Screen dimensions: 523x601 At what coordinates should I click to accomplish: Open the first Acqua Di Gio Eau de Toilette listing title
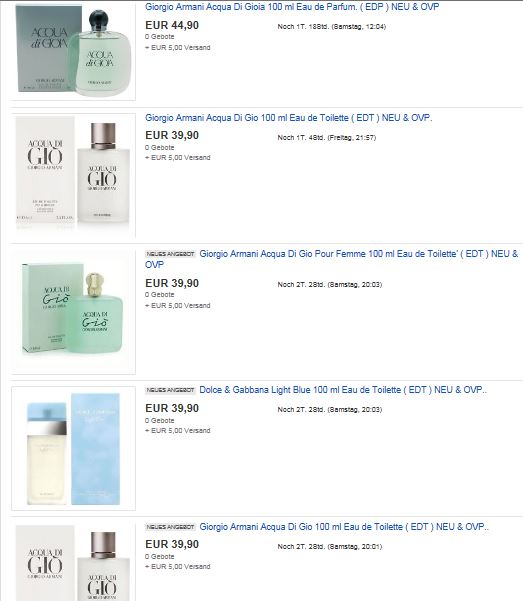(x=288, y=118)
